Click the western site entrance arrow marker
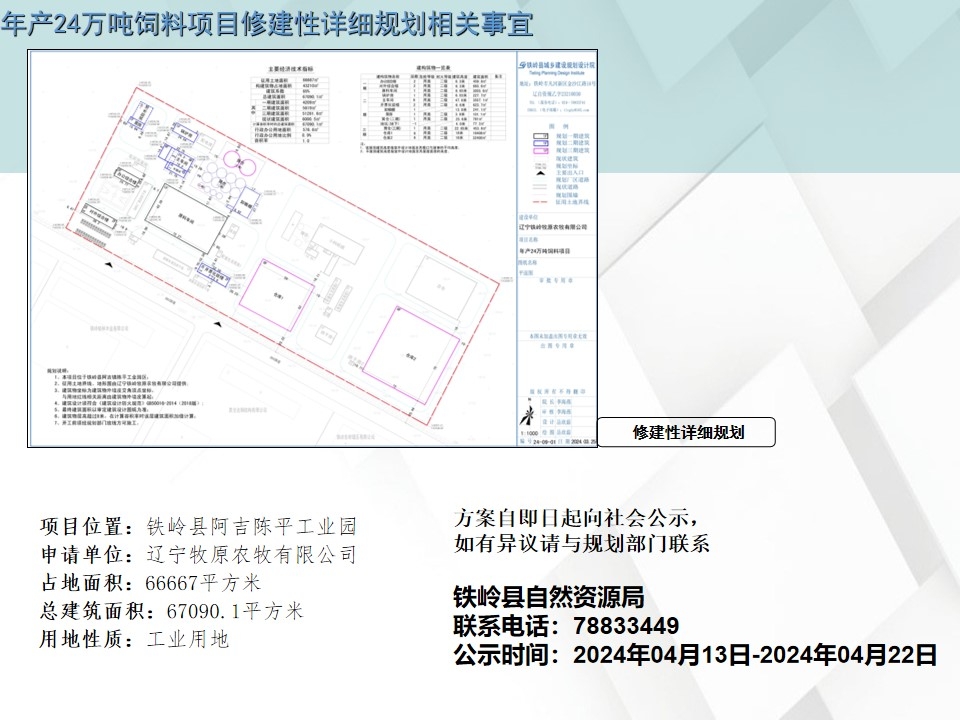The height and width of the screenshot is (720, 960). [x=109, y=264]
